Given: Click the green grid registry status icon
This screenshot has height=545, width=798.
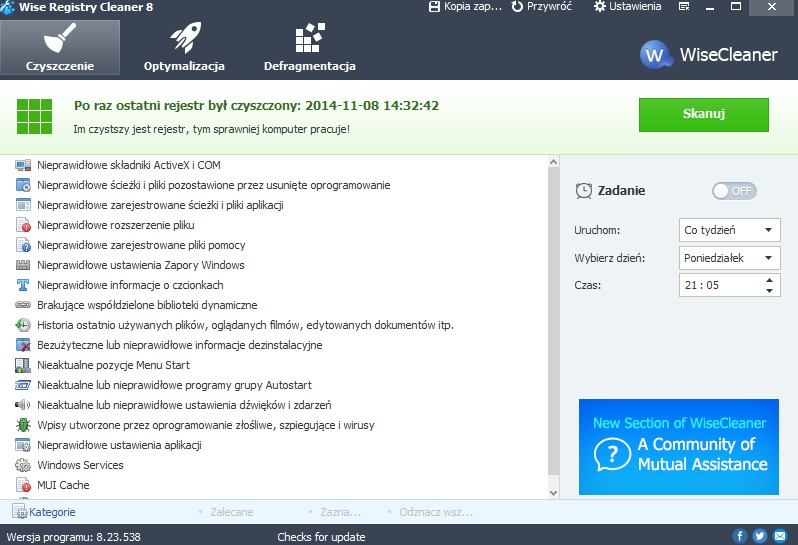Looking at the screenshot, I should 35,117.
